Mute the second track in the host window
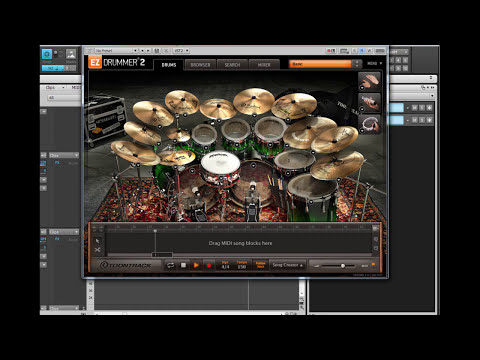This screenshot has height=360, width=480. pos(414,120)
